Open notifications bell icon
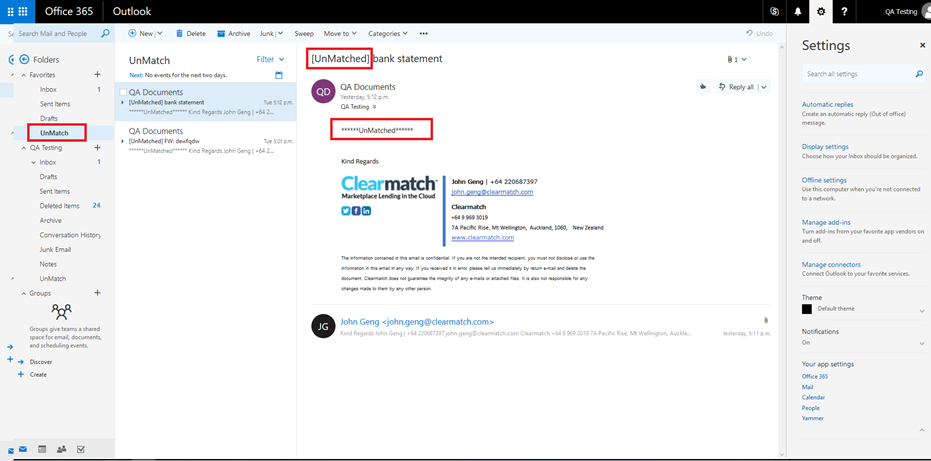This screenshot has width=931, height=461. tap(797, 11)
